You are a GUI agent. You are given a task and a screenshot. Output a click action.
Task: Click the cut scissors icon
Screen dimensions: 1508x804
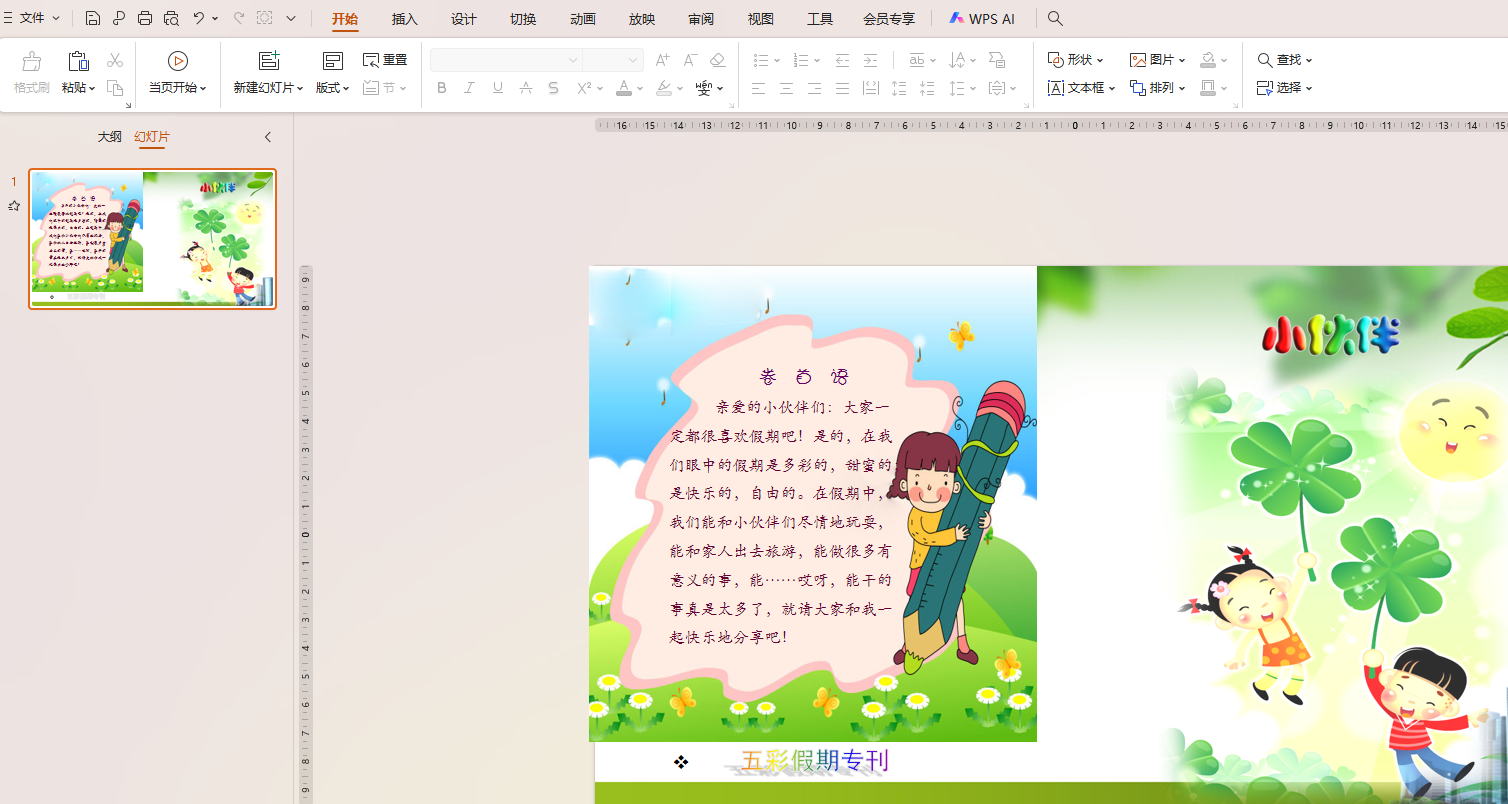click(115, 59)
